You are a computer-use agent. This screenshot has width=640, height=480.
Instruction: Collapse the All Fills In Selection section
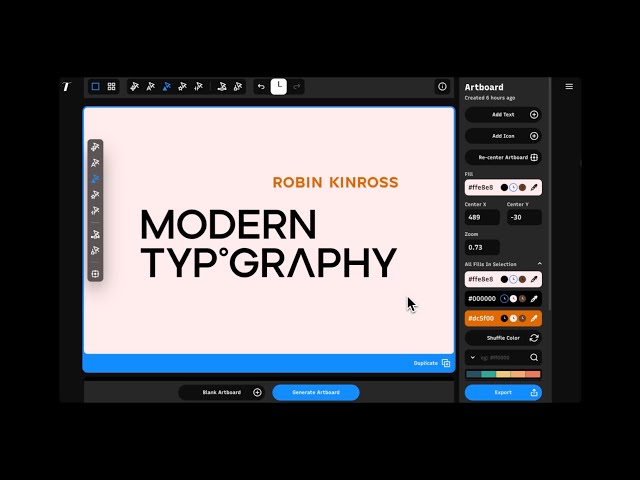[x=540, y=264]
